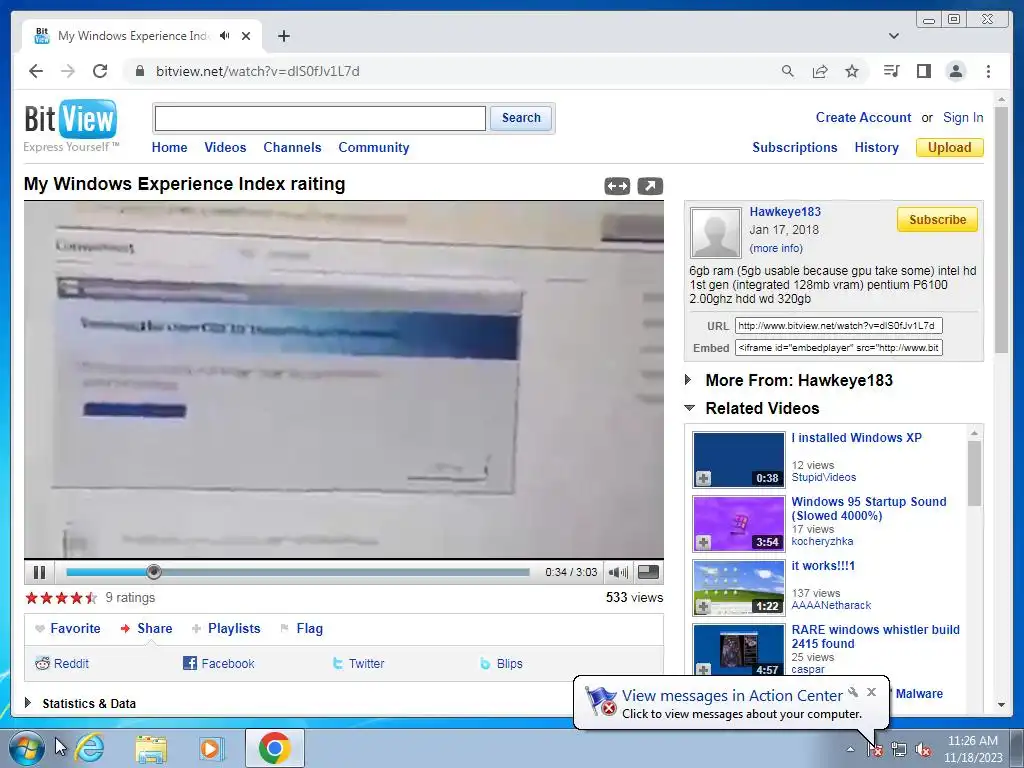The image size is (1024, 768).
Task: Select the Embed code text field
Action: coord(839,347)
